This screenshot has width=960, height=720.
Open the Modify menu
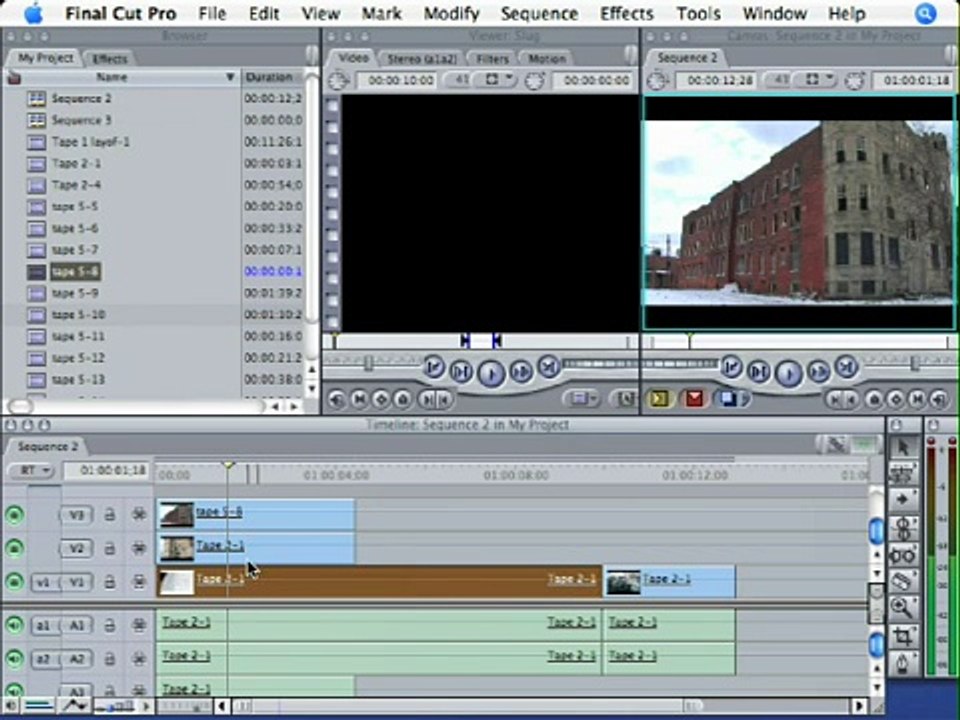(451, 13)
